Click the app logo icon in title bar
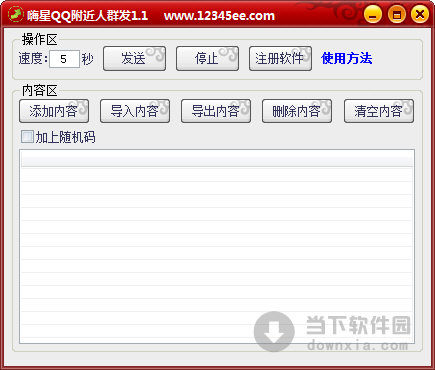Image resolution: width=435 pixels, height=370 pixels. click(x=16, y=15)
